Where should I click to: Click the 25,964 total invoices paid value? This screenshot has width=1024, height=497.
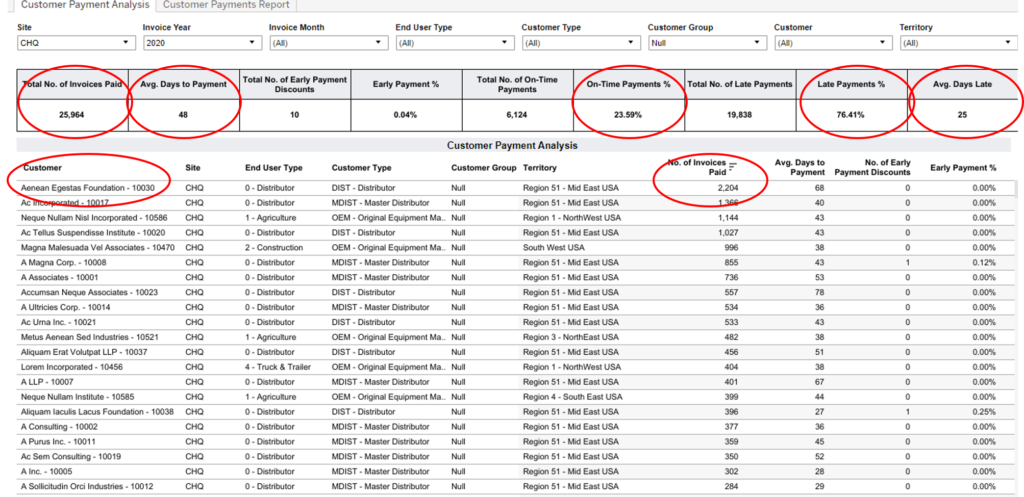click(x=72, y=114)
